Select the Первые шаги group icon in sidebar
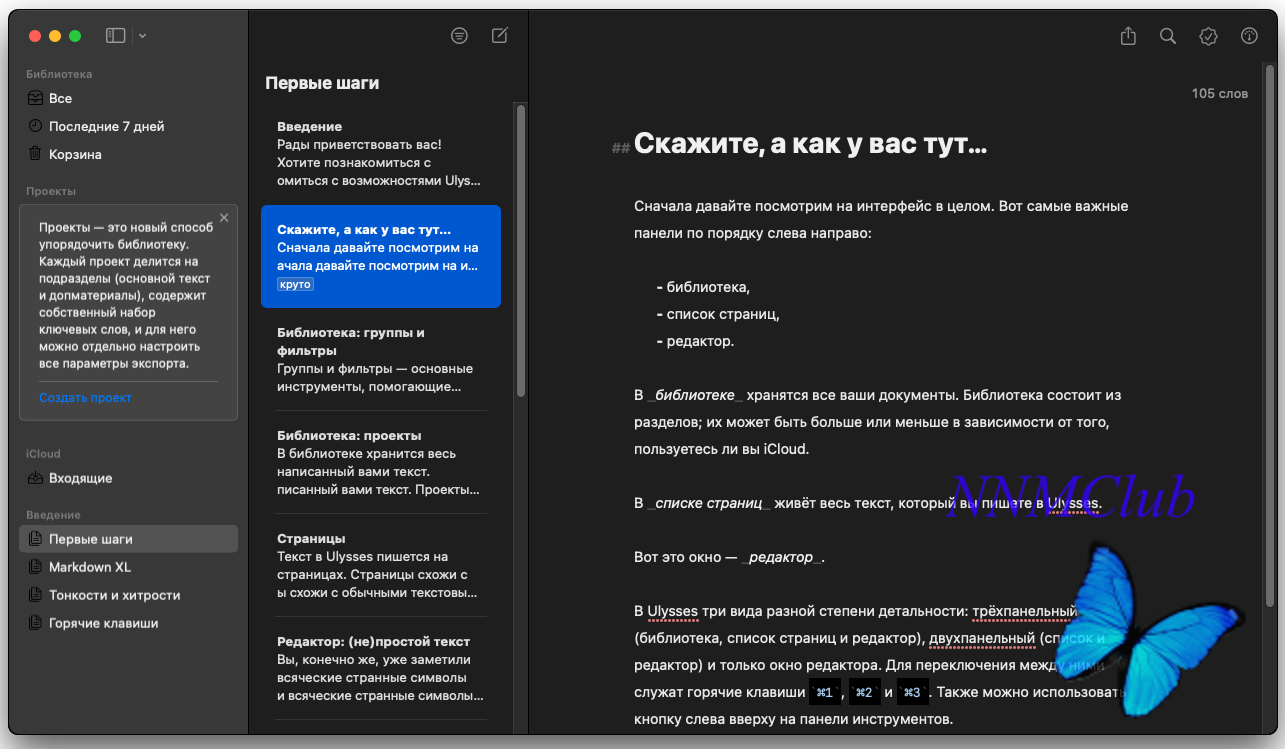Viewport: 1285px width, 749px height. click(x=35, y=539)
